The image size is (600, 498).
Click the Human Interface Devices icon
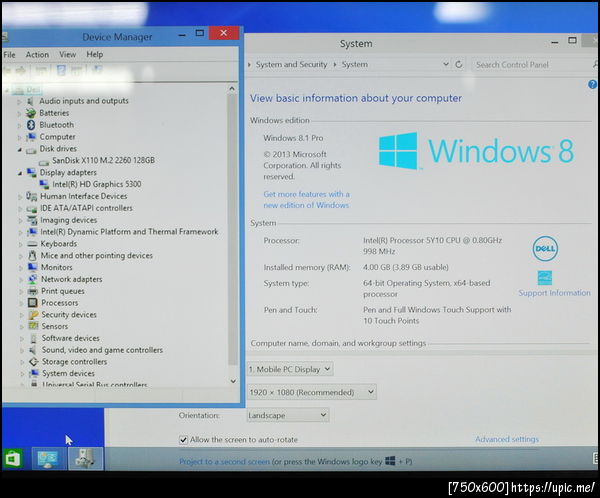[x=31, y=196]
